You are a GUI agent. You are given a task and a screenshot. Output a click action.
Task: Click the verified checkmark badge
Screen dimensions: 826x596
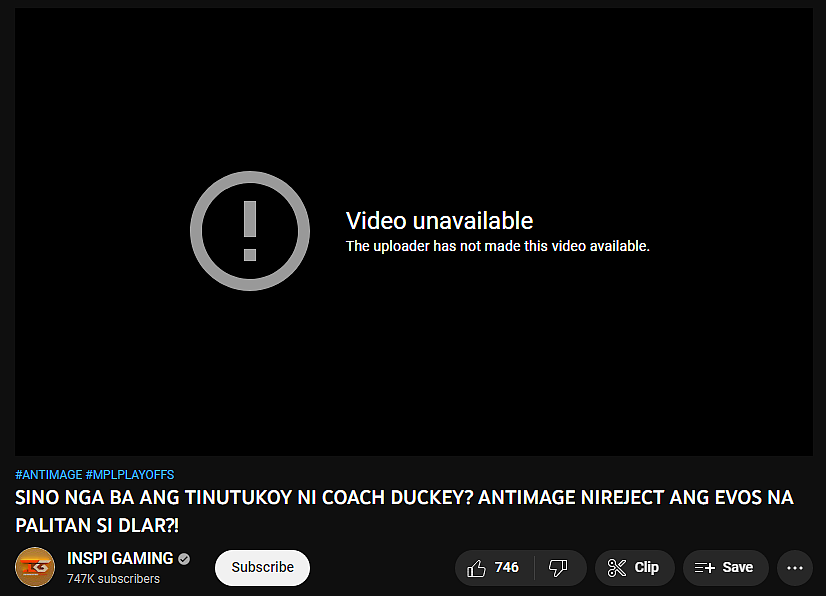pos(184,559)
